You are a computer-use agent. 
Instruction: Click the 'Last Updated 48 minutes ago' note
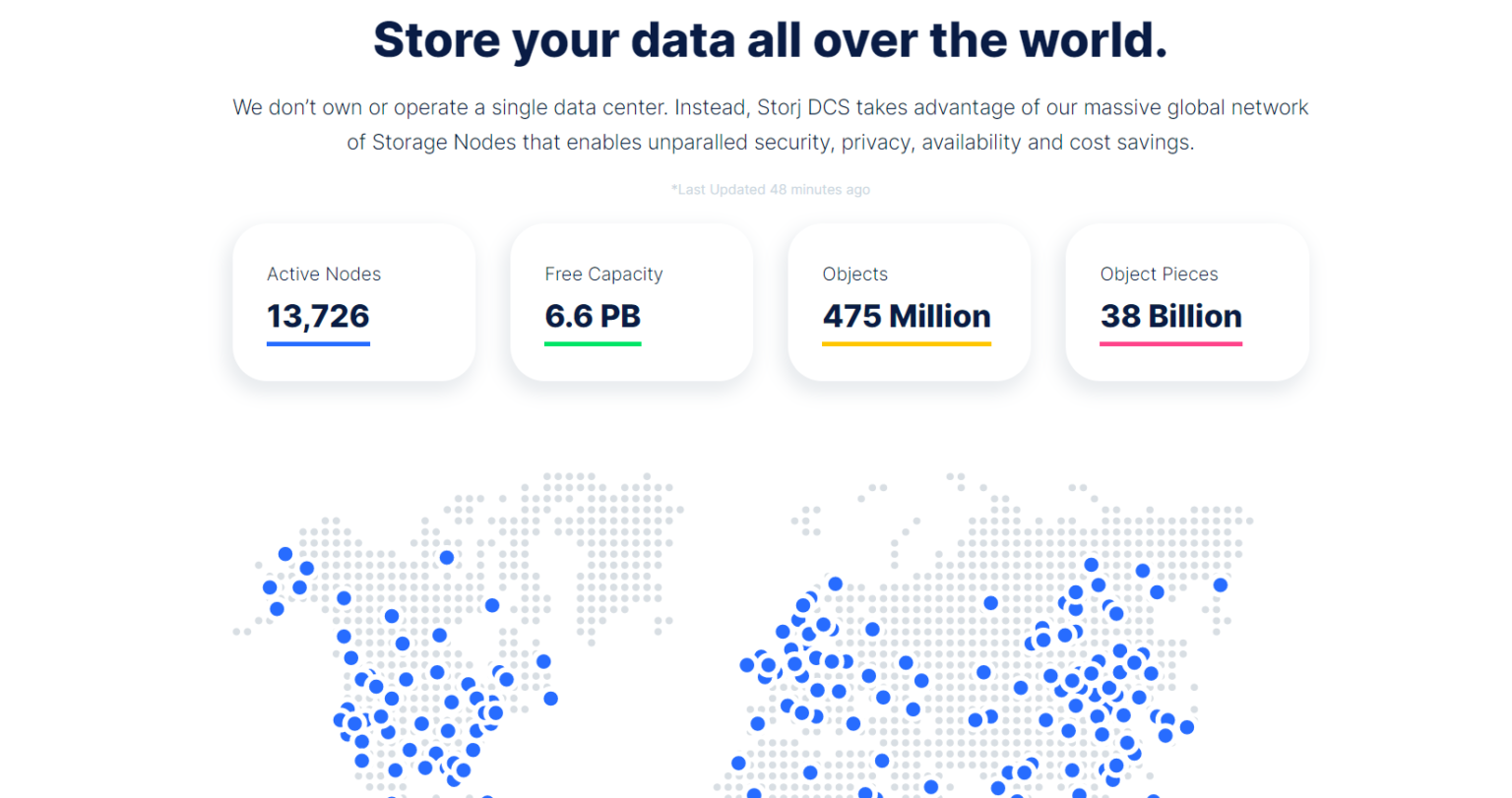pos(771,189)
